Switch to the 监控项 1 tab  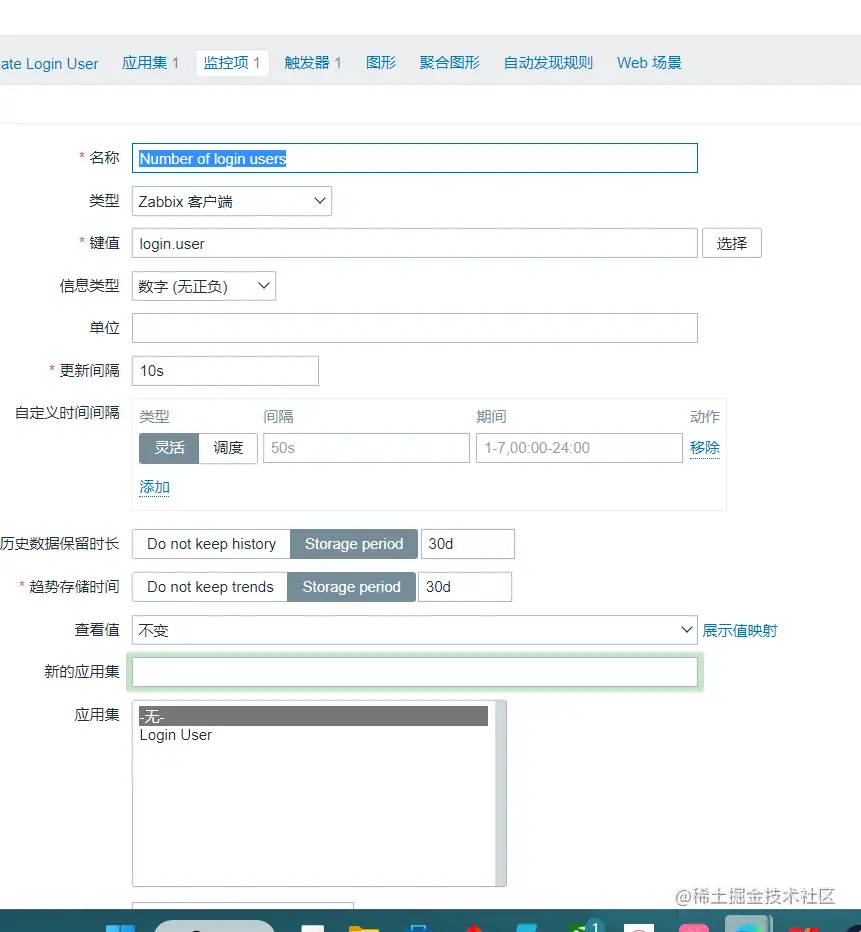tap(232, 62)
